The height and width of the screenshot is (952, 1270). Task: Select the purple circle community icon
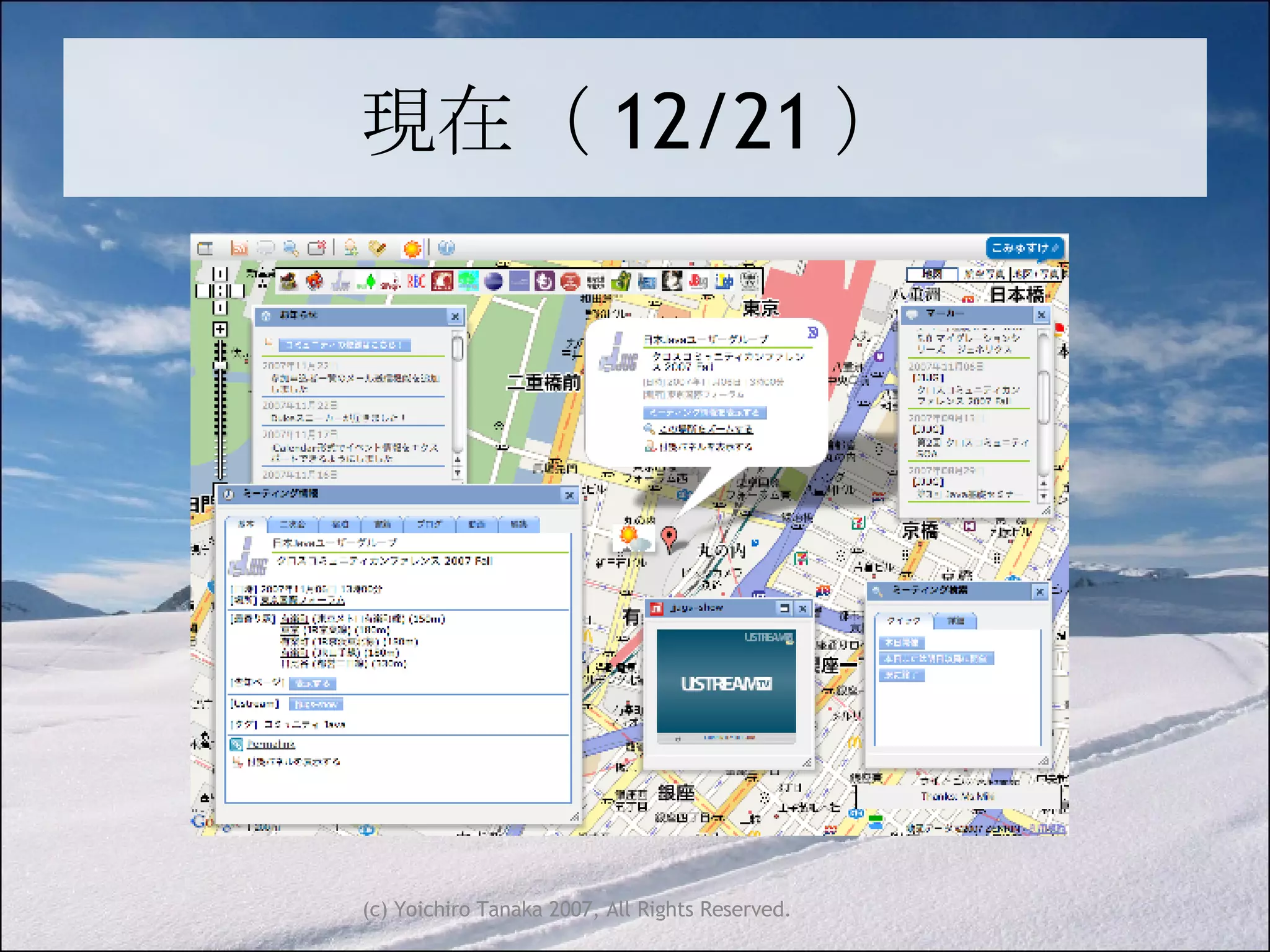[544, 281]
